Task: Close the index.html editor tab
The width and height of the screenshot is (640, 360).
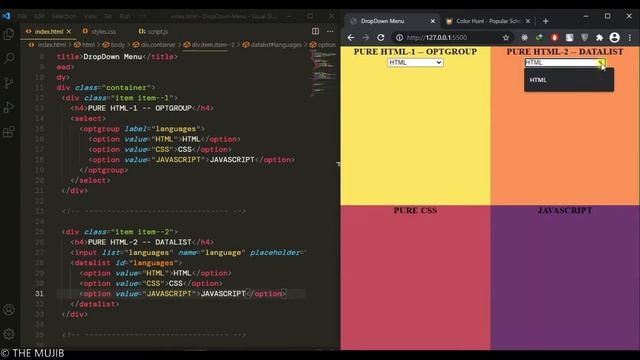Action: pyautogui.click(x=69, y=31)
